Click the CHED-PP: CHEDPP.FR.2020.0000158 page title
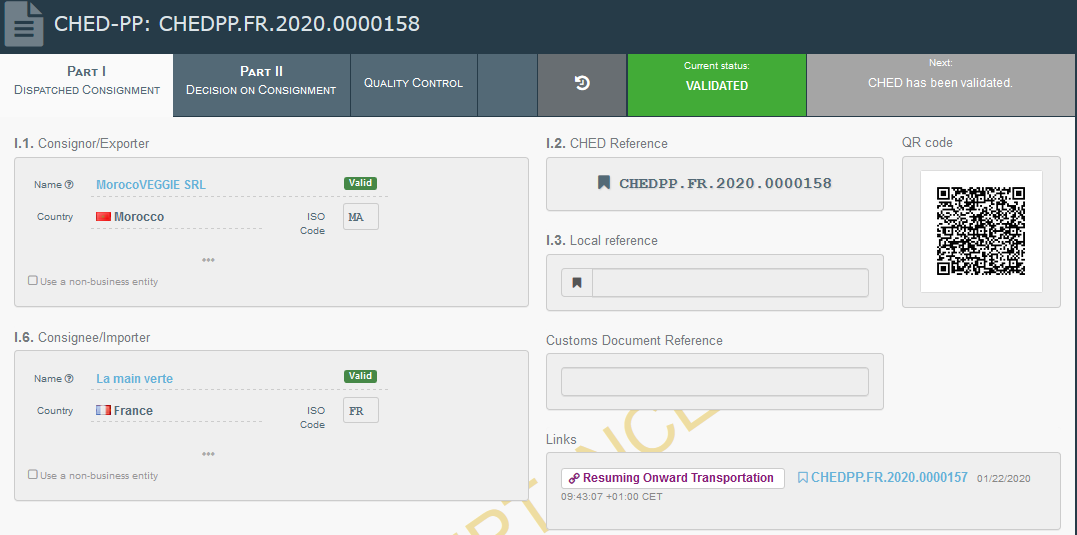Image resolution: width=1077 pixels, height=535 pixels. [237, 24]
